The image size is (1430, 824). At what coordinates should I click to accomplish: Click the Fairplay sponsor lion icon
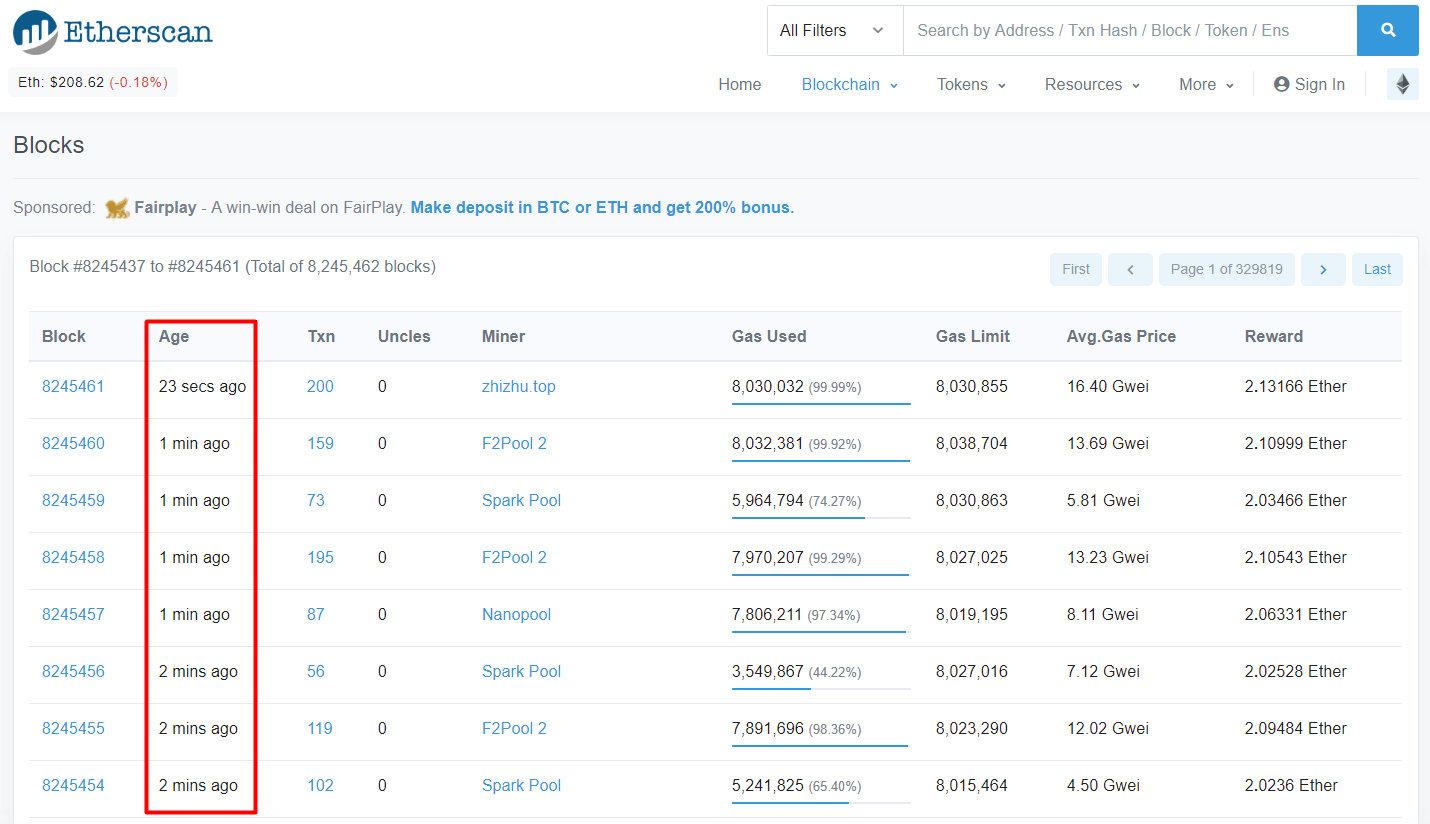117,208
